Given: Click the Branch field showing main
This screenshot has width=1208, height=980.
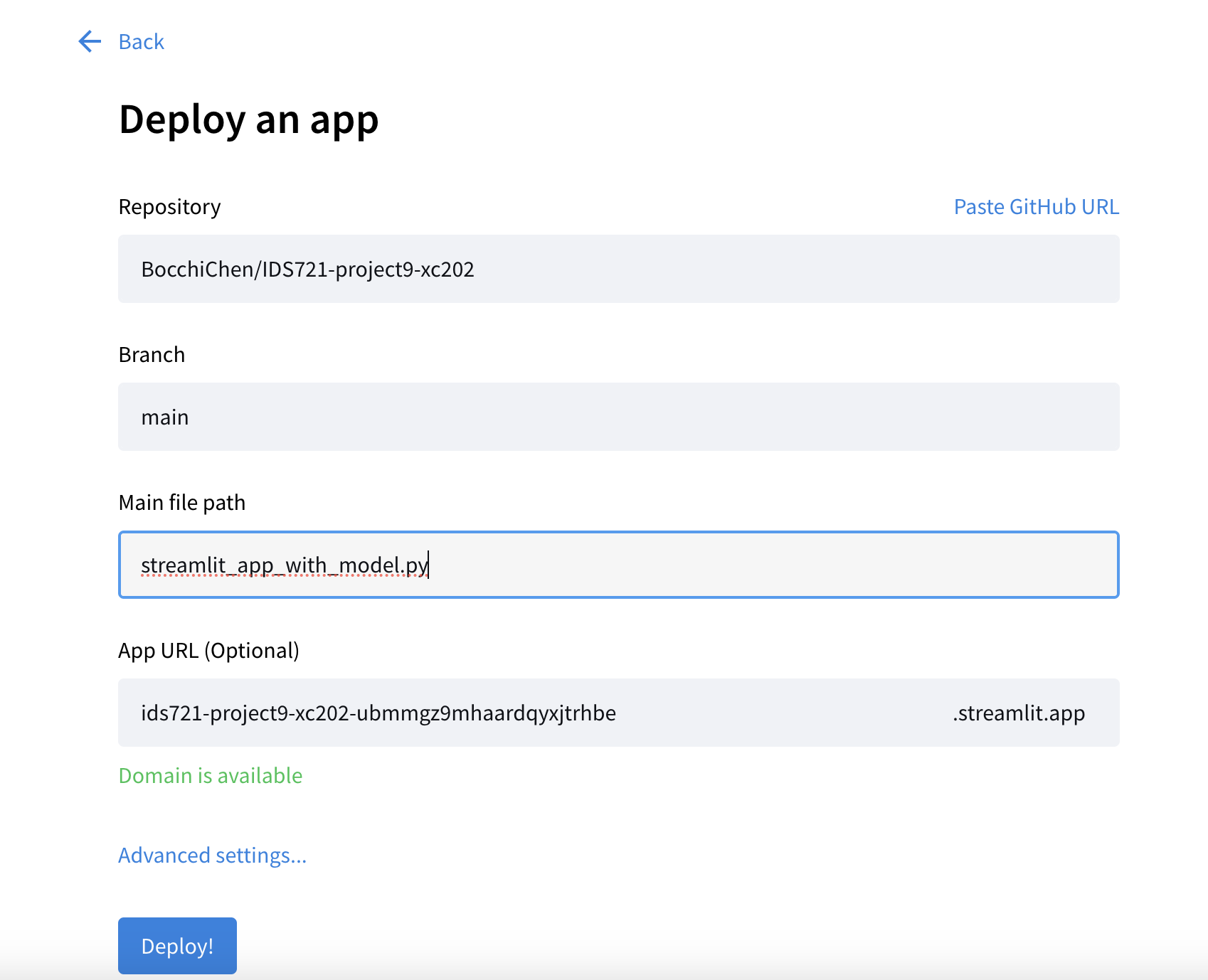Looking at the screenshot, I should [x=618, y=417].
